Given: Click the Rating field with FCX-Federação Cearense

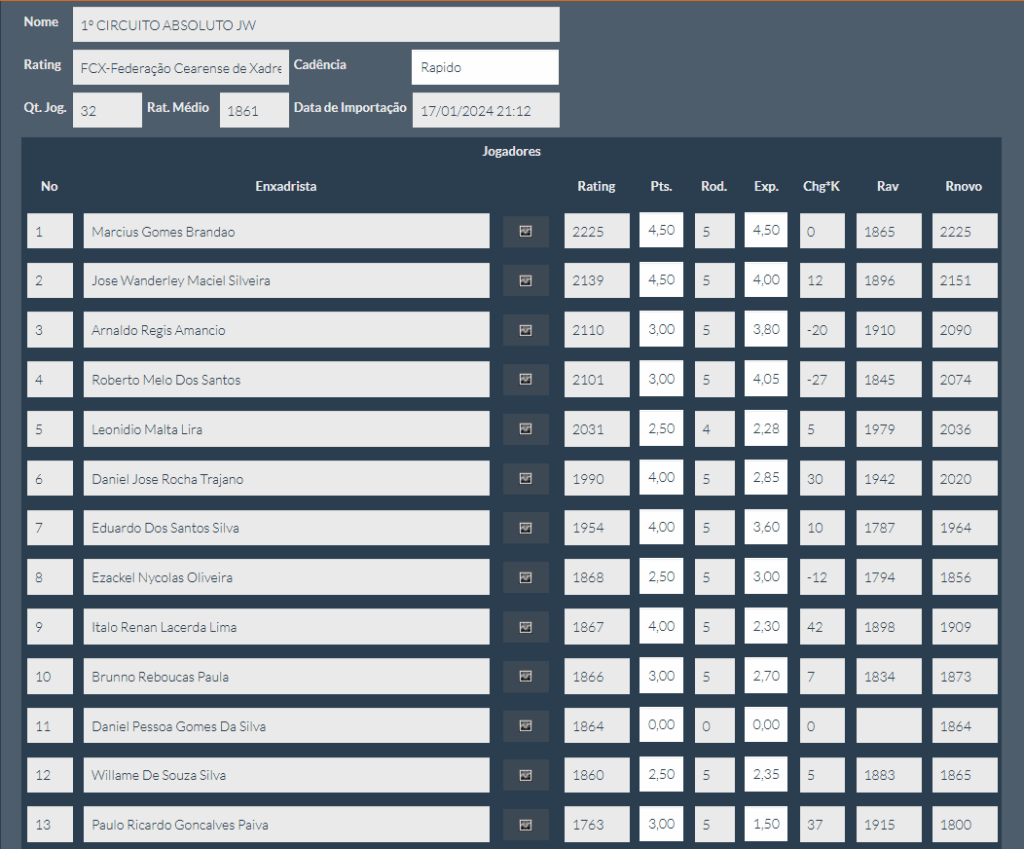Looking at the screenshot, I should [181, 68].
